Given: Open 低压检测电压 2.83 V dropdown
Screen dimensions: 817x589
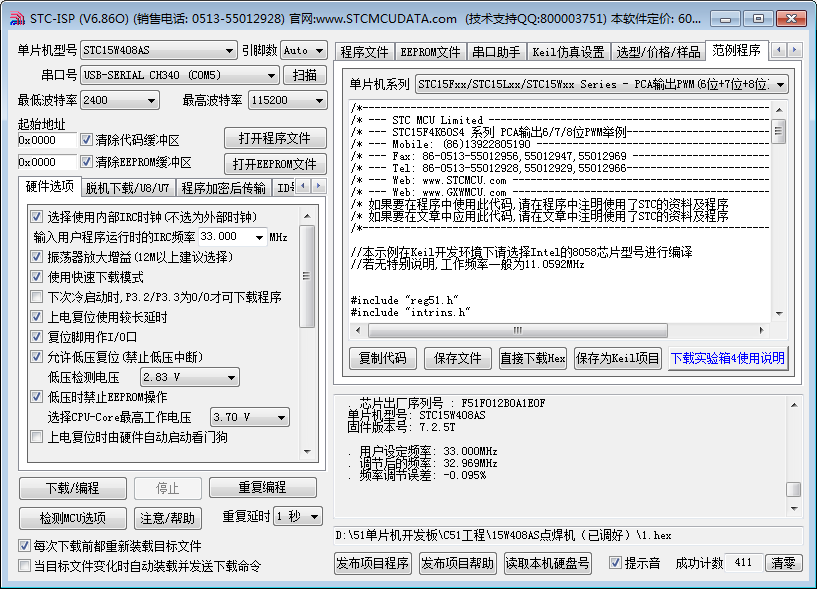Looking at the screenshot, I should 190,377.
